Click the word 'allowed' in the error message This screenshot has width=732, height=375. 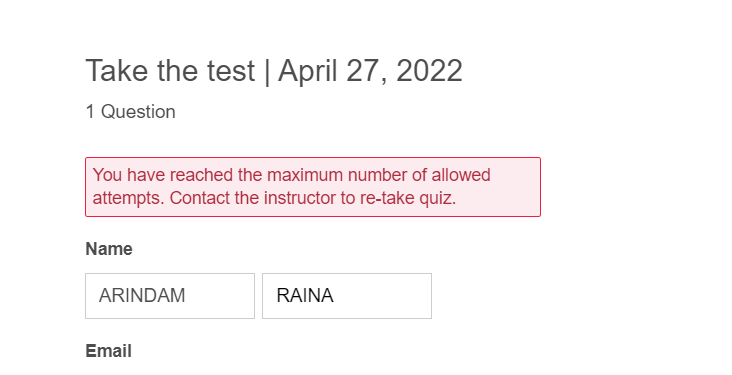coord(461,175)
